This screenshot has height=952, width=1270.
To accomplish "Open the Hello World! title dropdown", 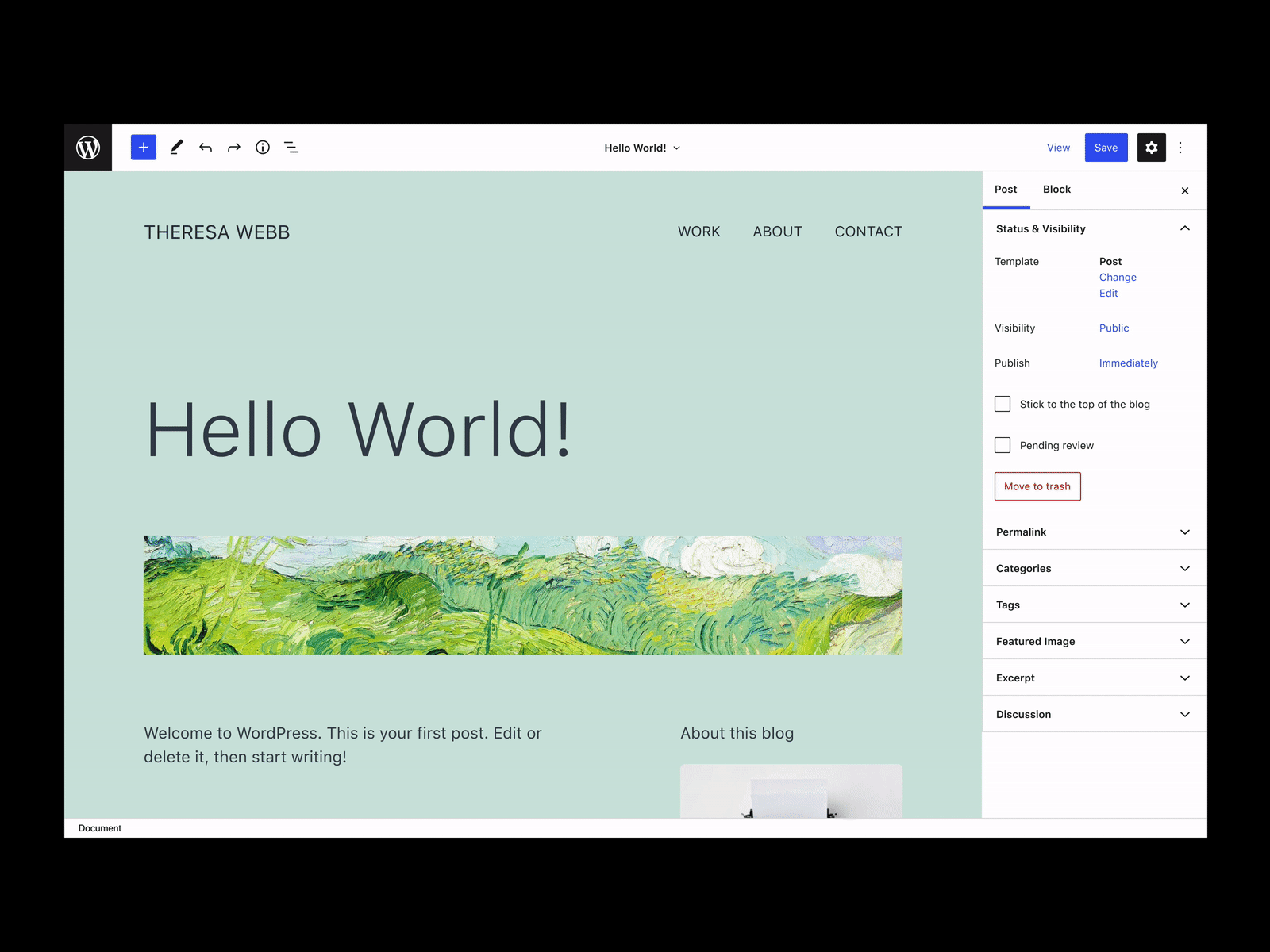I will [x=675, y=148].
